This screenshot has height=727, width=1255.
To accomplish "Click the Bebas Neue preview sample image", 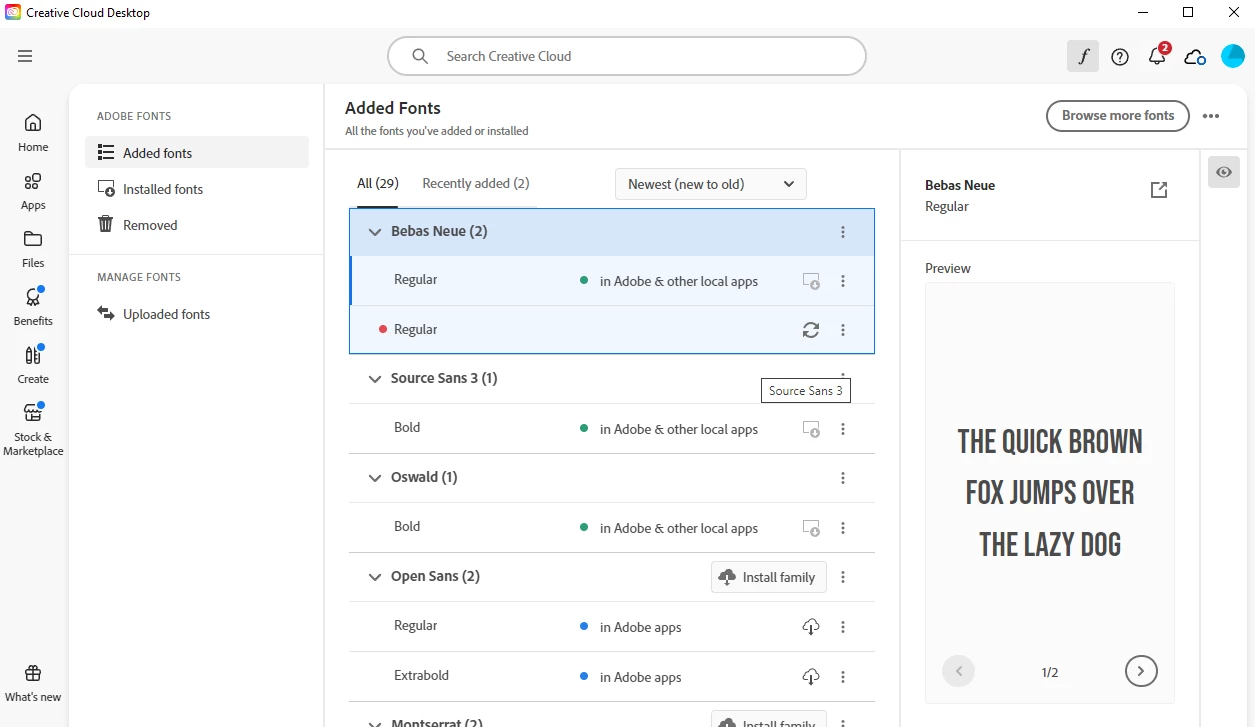I will (1050, 493).
